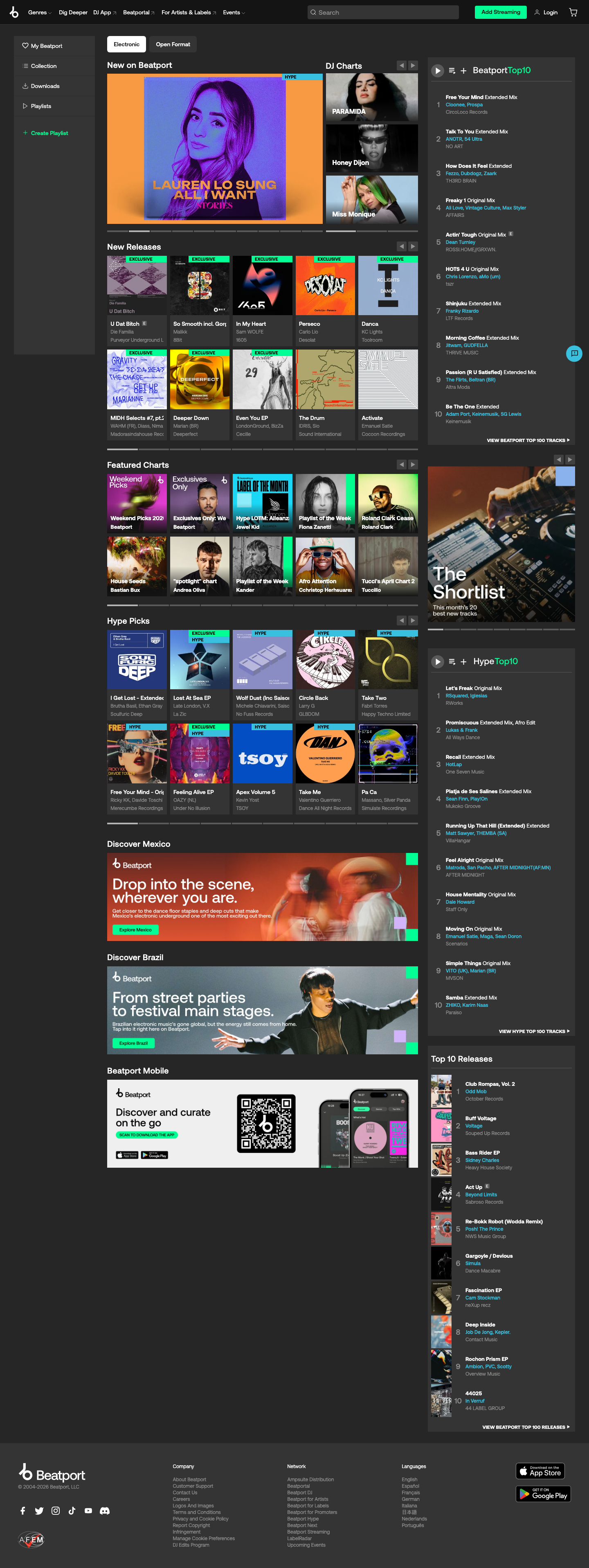Click plus icon next to Hype Top10
Viewport: 589px width, 1568px height.
tap(464, 662)
